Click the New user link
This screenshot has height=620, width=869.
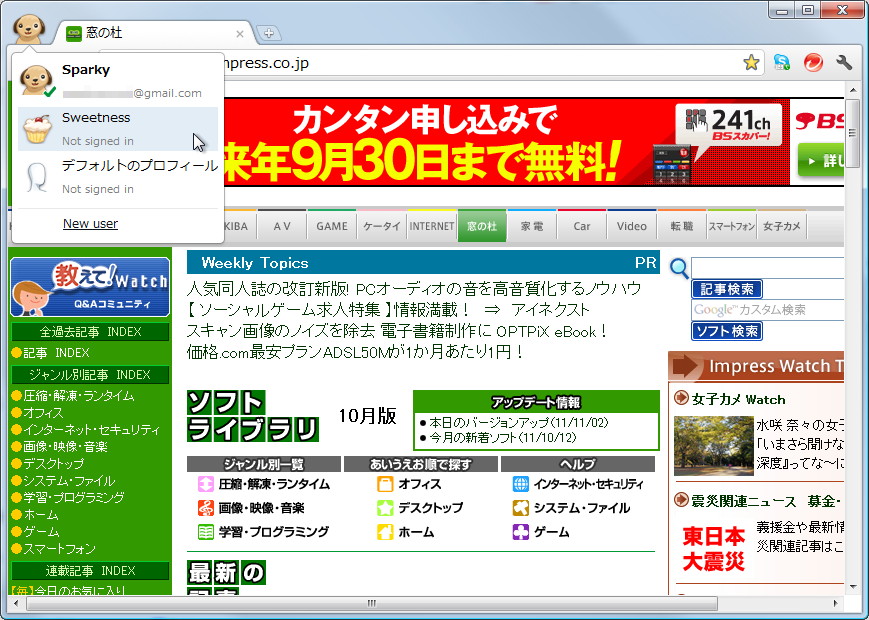[90, 223]
